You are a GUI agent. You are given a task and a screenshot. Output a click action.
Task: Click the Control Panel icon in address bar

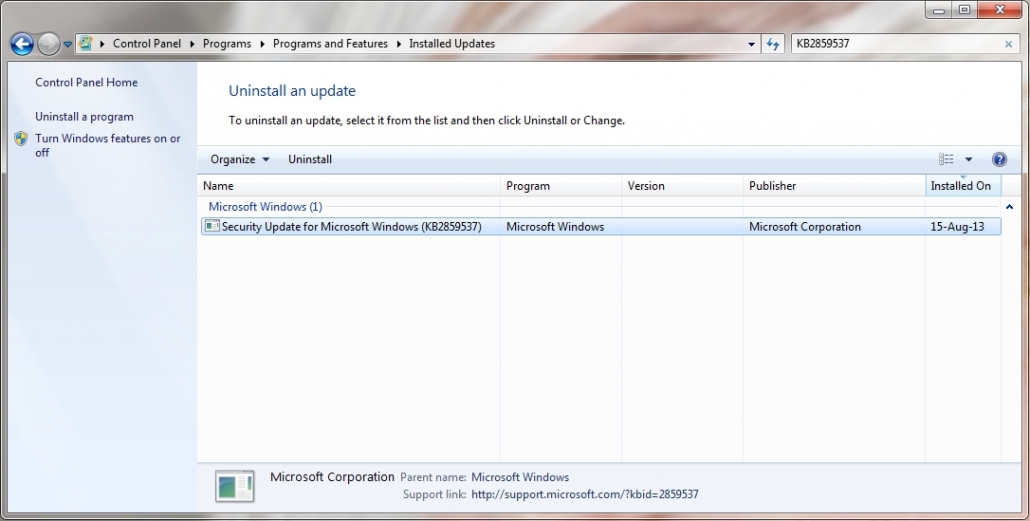pyautogui.click(x=85, y=44)
